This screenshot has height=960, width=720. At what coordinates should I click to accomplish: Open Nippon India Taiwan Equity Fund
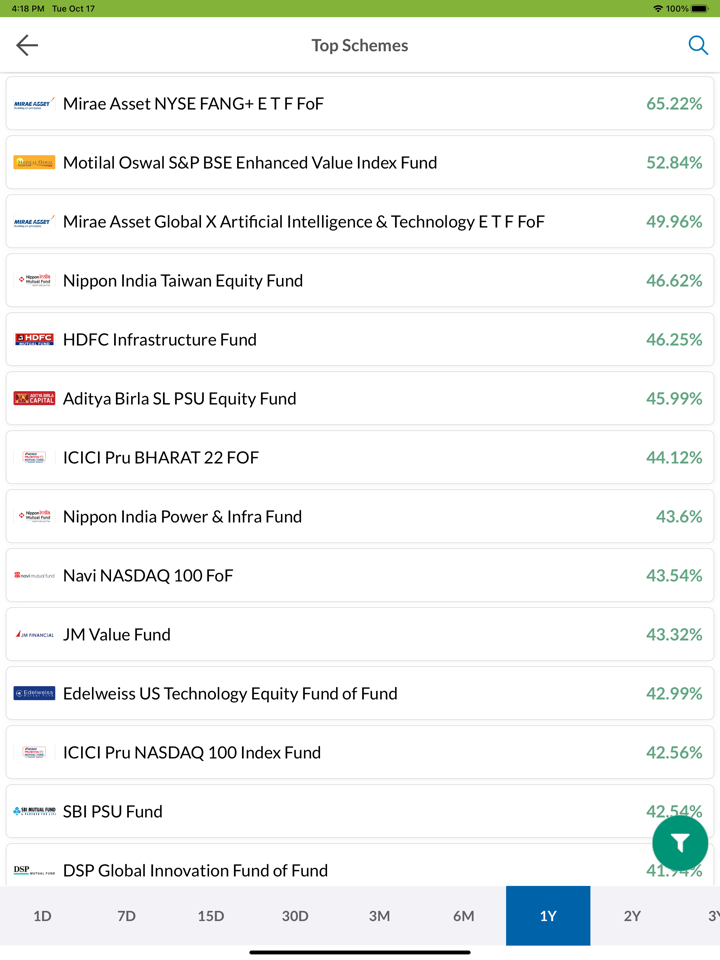[x=183, y=281]
